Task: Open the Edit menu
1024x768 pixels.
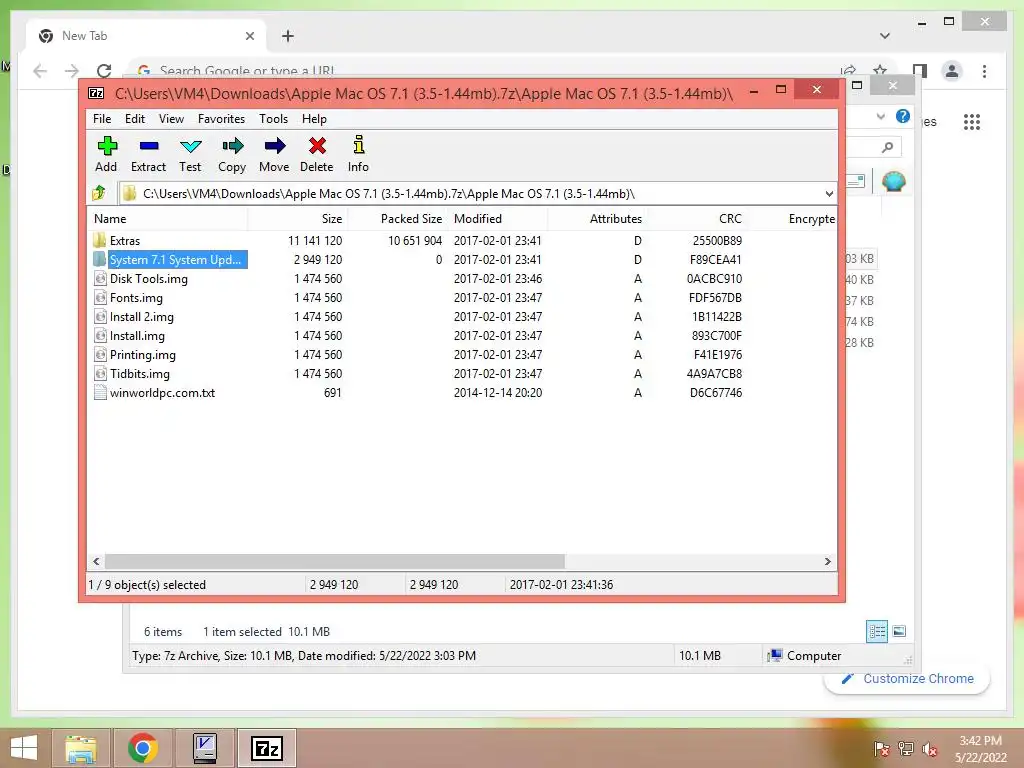Action: click(x=135, y=119)
